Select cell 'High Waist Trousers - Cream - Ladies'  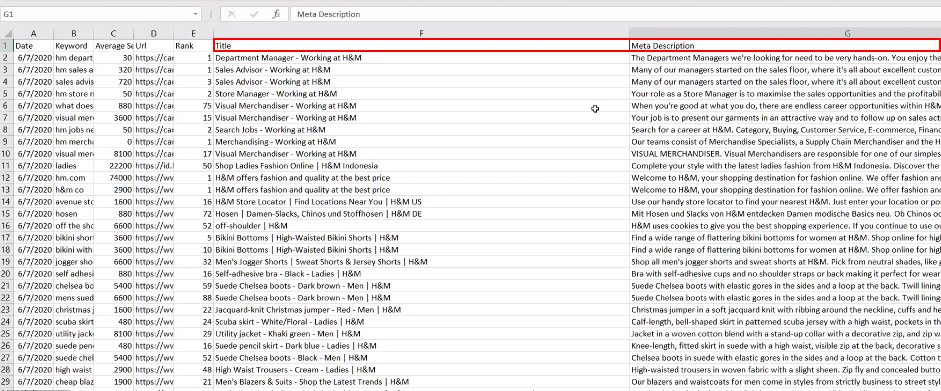pos(421,369)
